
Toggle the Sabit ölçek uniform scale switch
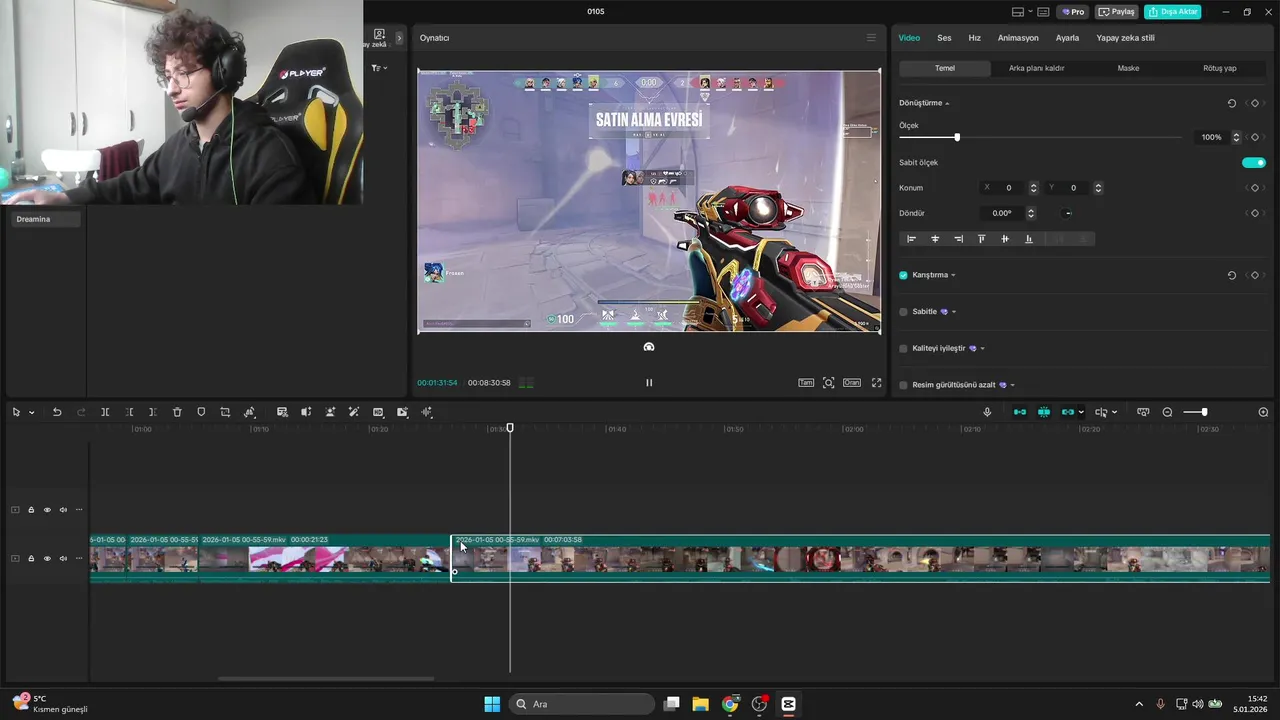click(x=1254, y=162)
